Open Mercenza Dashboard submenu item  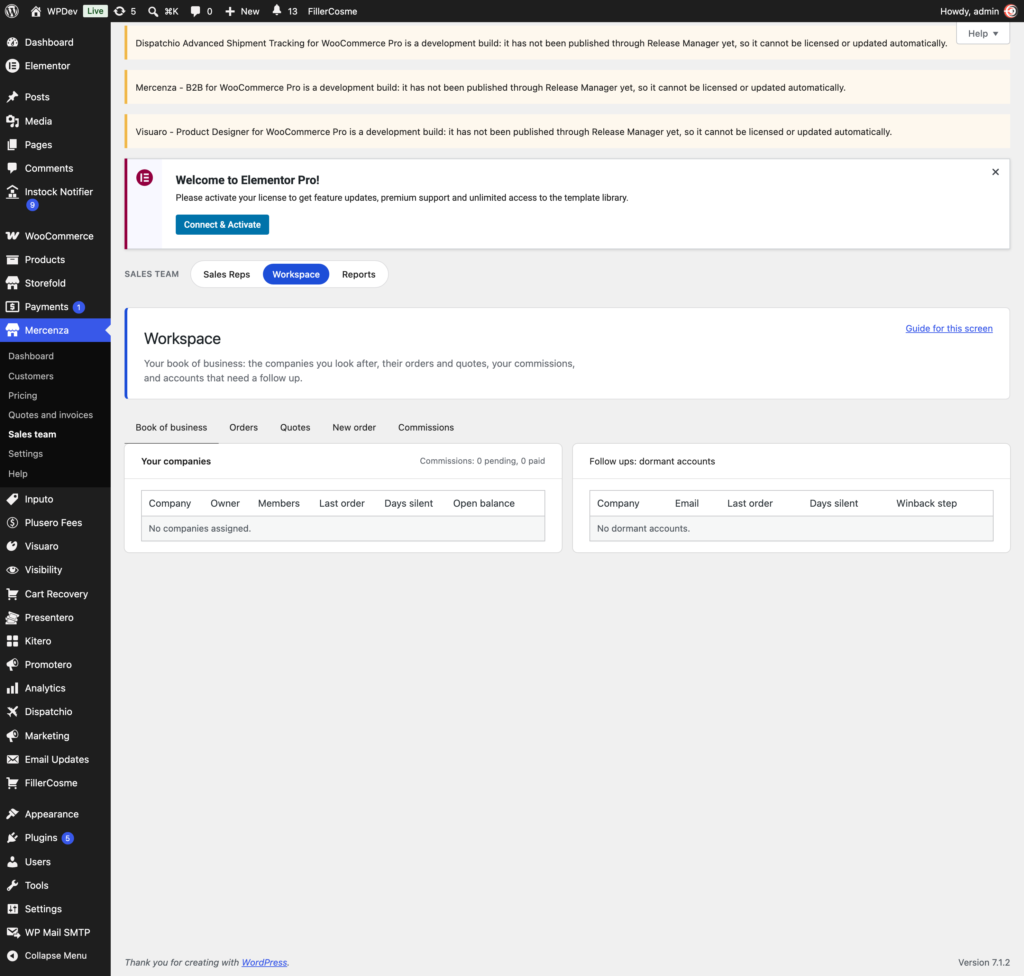pos(31,356)
